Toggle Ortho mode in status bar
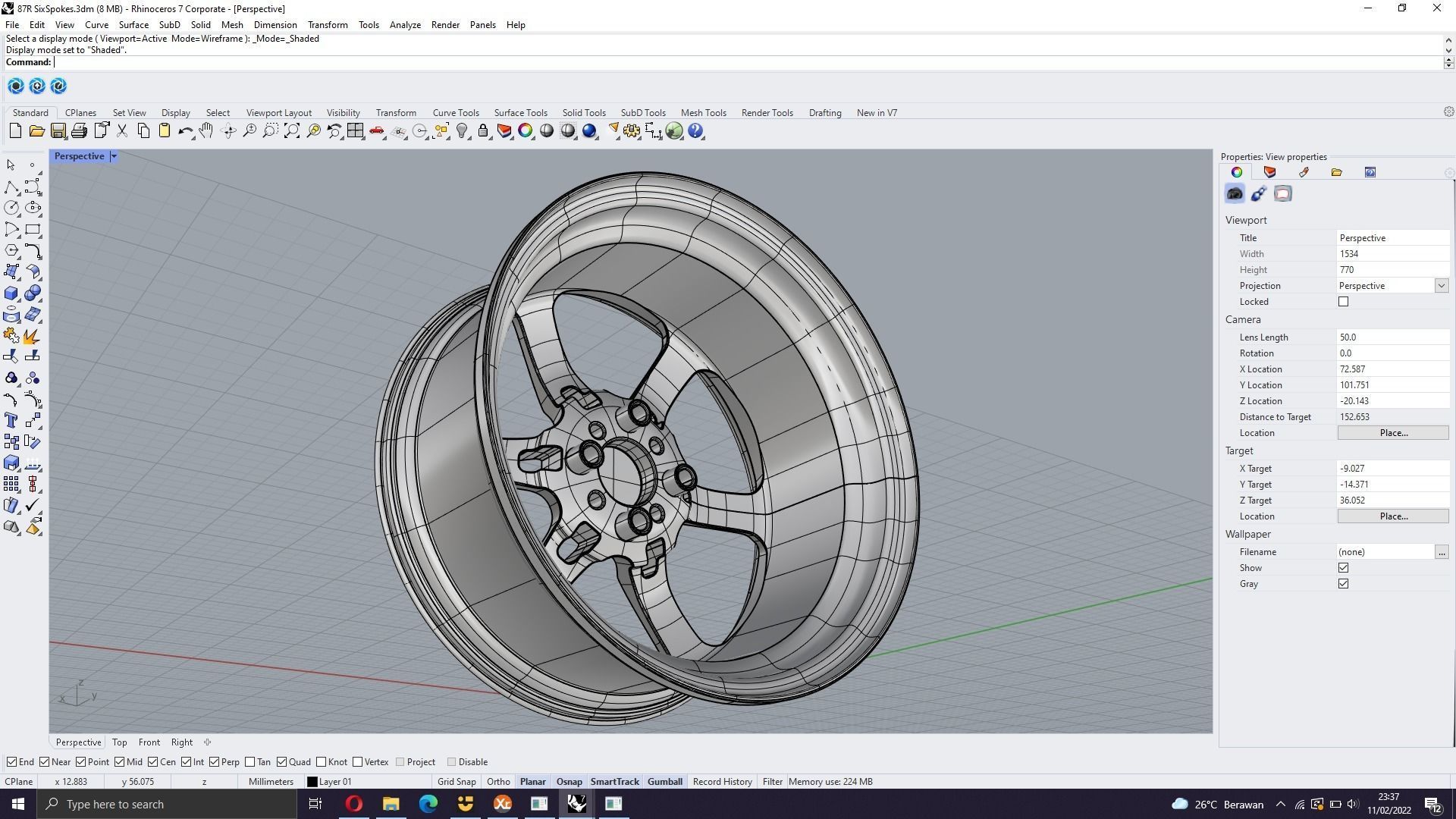Screen dimensions: 1456x819 (x=498, y=782)
